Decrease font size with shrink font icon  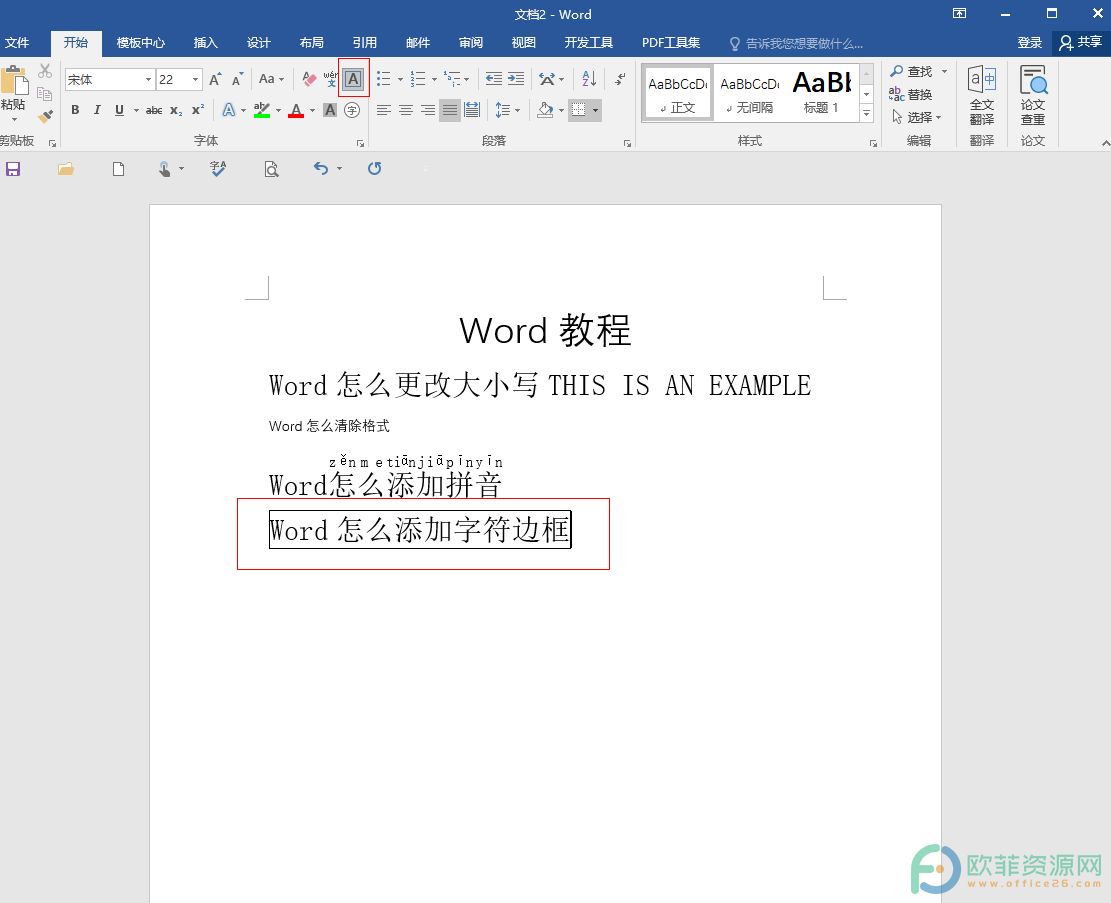coord(238,79)
